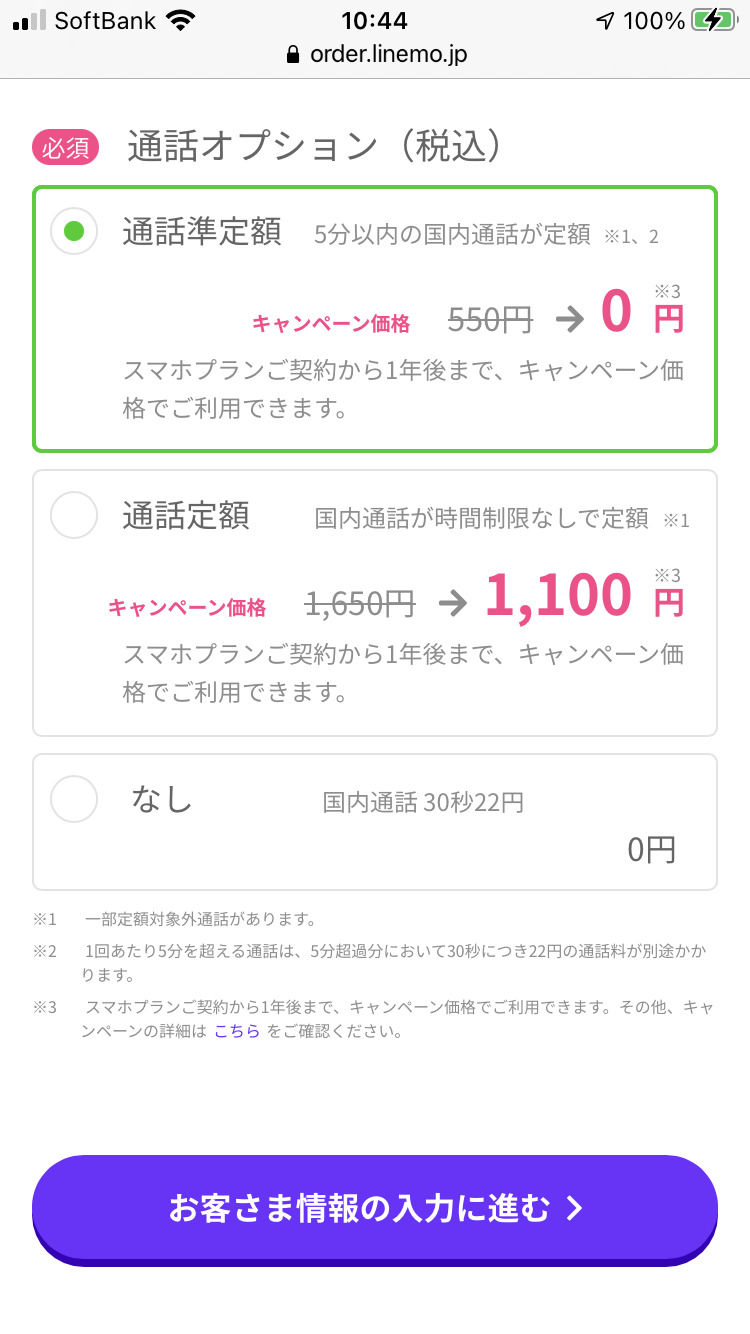Tap the pink 必須 badge

[x=66, y=148]
